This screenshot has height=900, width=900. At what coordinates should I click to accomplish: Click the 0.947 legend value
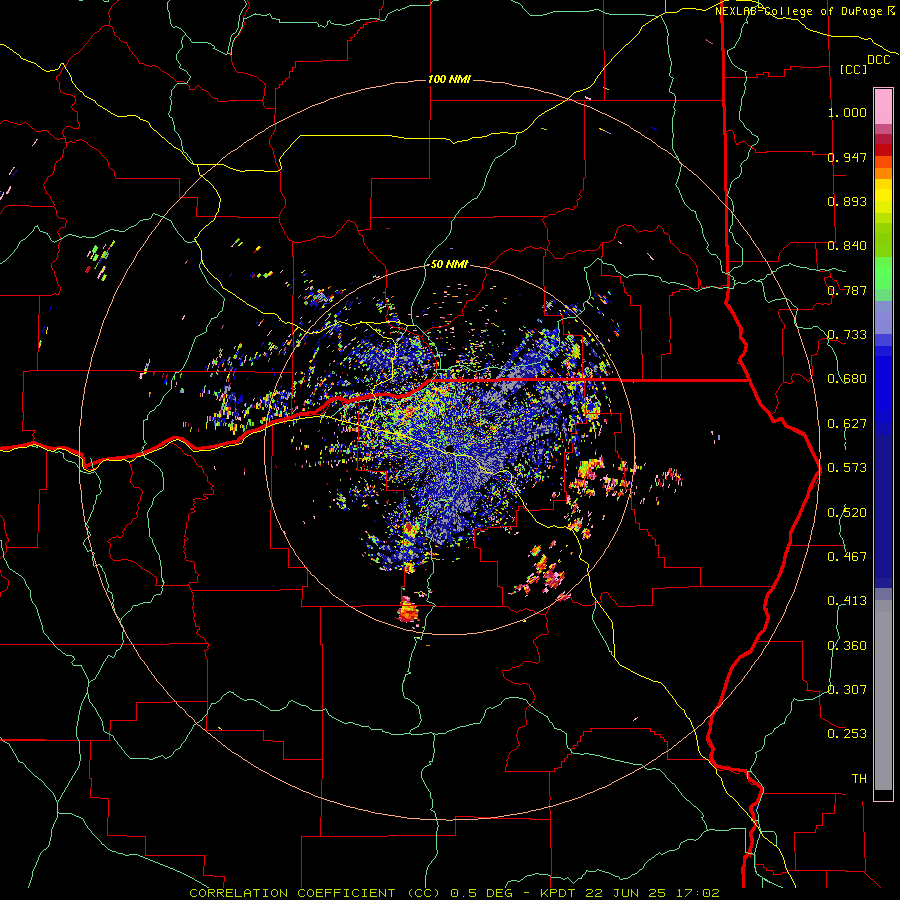(x=847, y=157)
